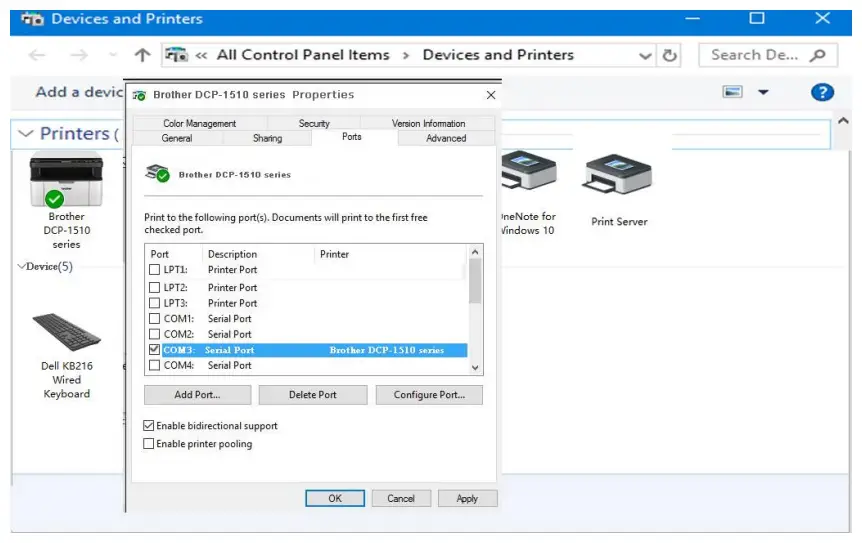Click the Help question mark icon
The width and height of the screenshot is (862, 543).
click(x=822, y=92)
